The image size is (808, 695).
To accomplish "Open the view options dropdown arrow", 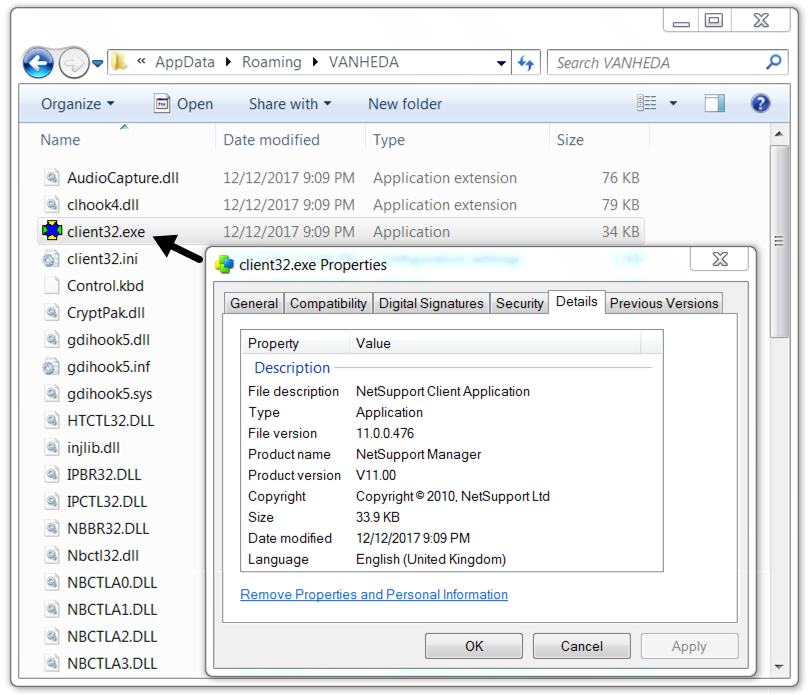I will [x=673, y=104].
